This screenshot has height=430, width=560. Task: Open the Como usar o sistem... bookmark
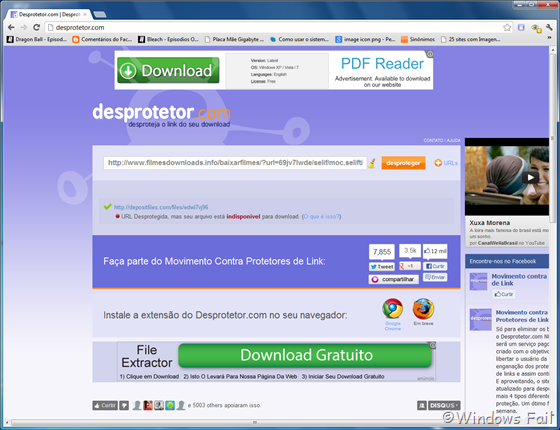point(300,39)
